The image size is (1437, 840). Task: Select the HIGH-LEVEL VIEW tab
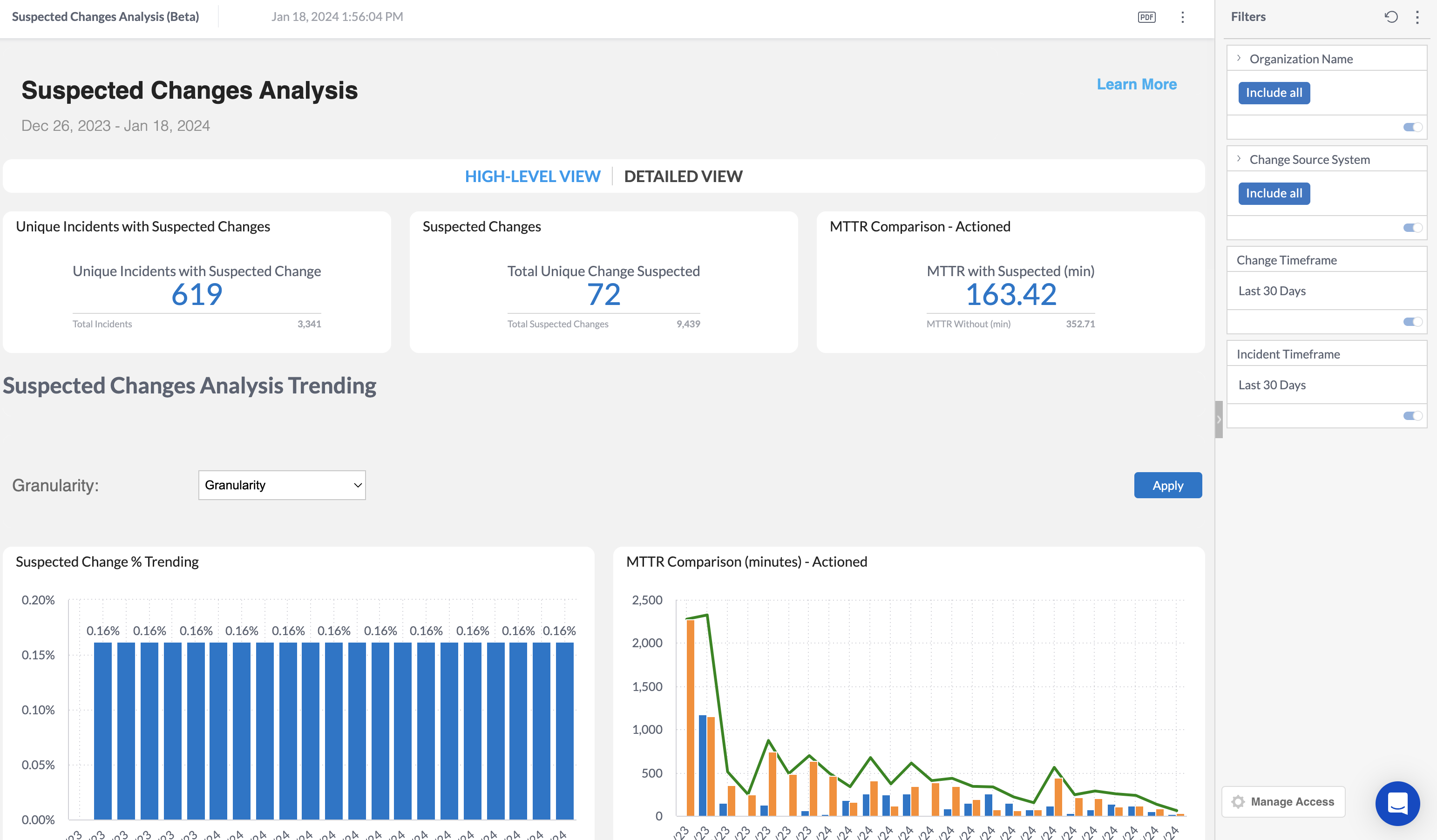point(533,176)
